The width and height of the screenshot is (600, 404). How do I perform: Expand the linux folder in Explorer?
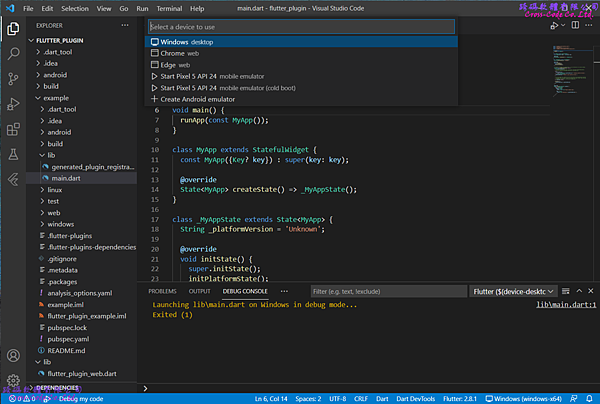tap(55, 189)
